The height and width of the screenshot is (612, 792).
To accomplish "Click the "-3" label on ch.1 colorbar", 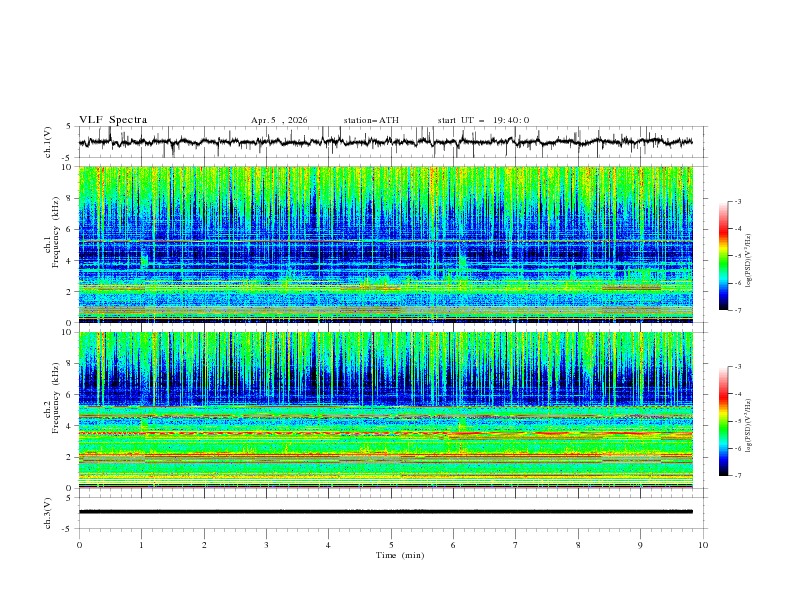I will click(738, 201).
